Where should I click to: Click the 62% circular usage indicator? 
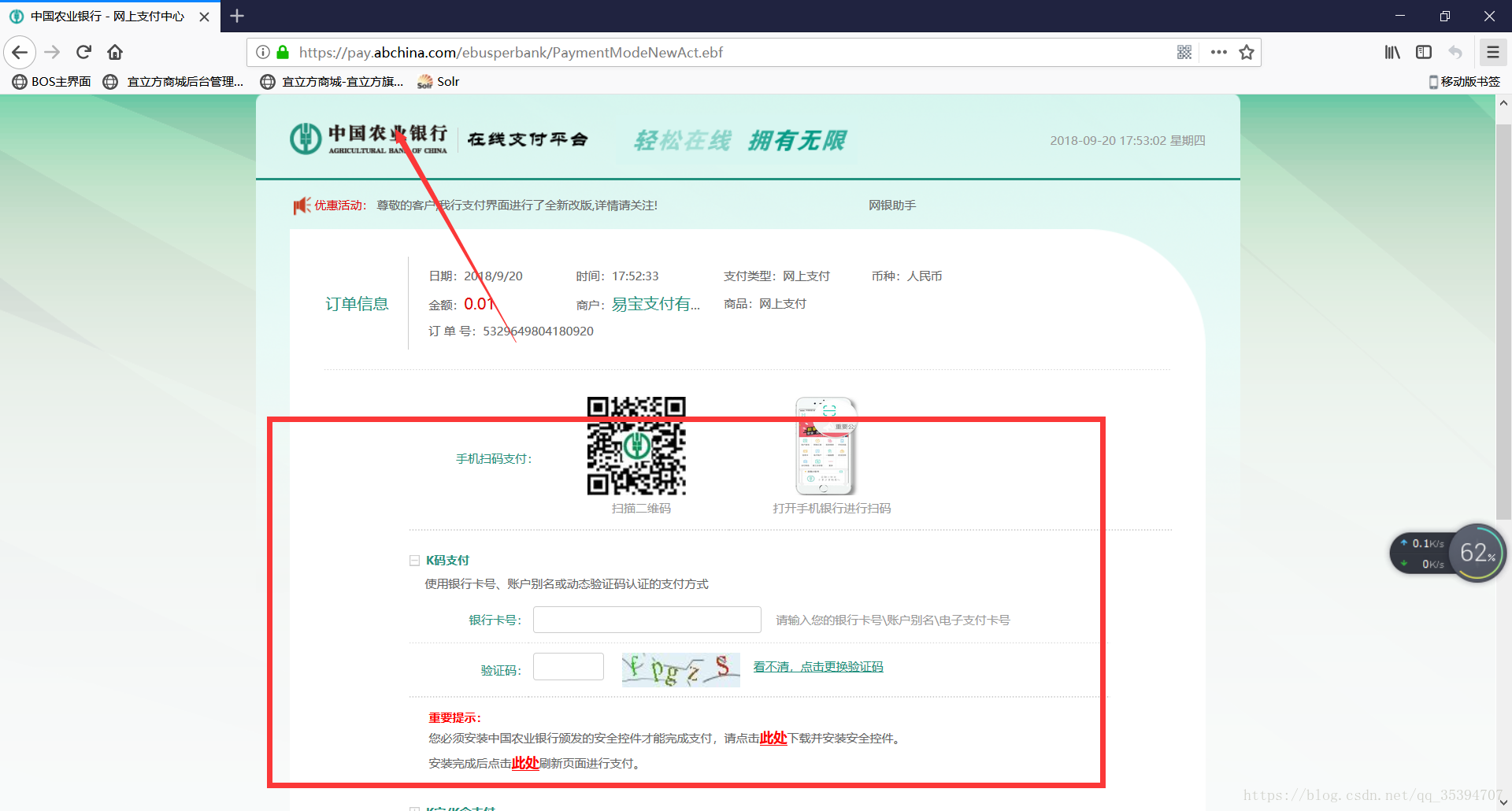tap(1477, 553)
